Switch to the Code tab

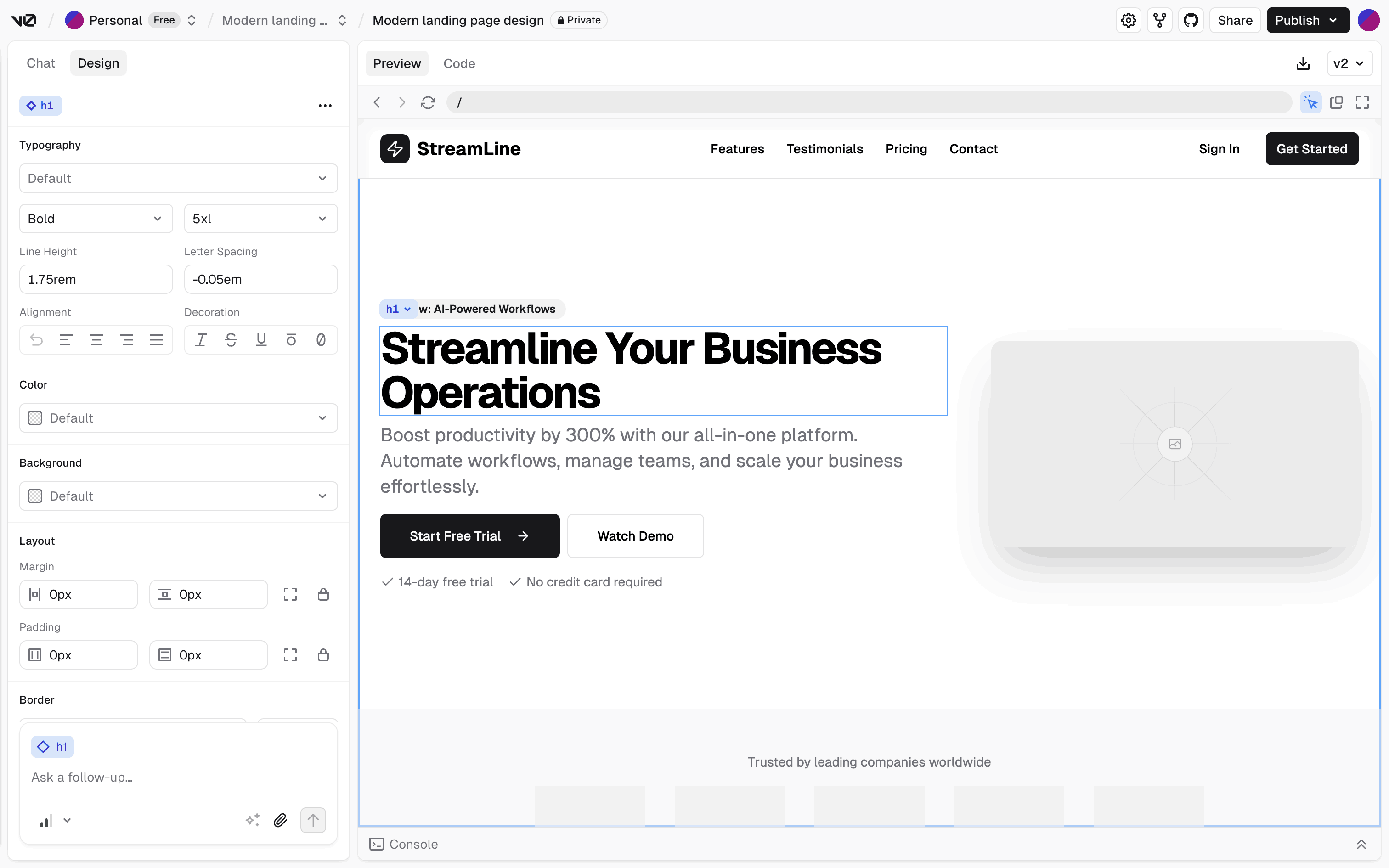coord(459,64)
